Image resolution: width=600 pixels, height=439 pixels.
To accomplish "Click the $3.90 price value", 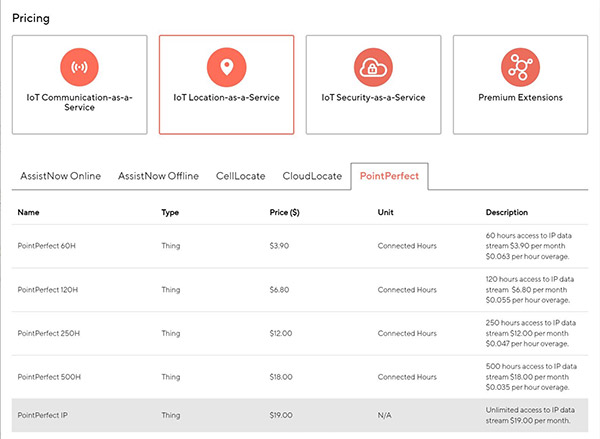I will click(x=279, y=246).
